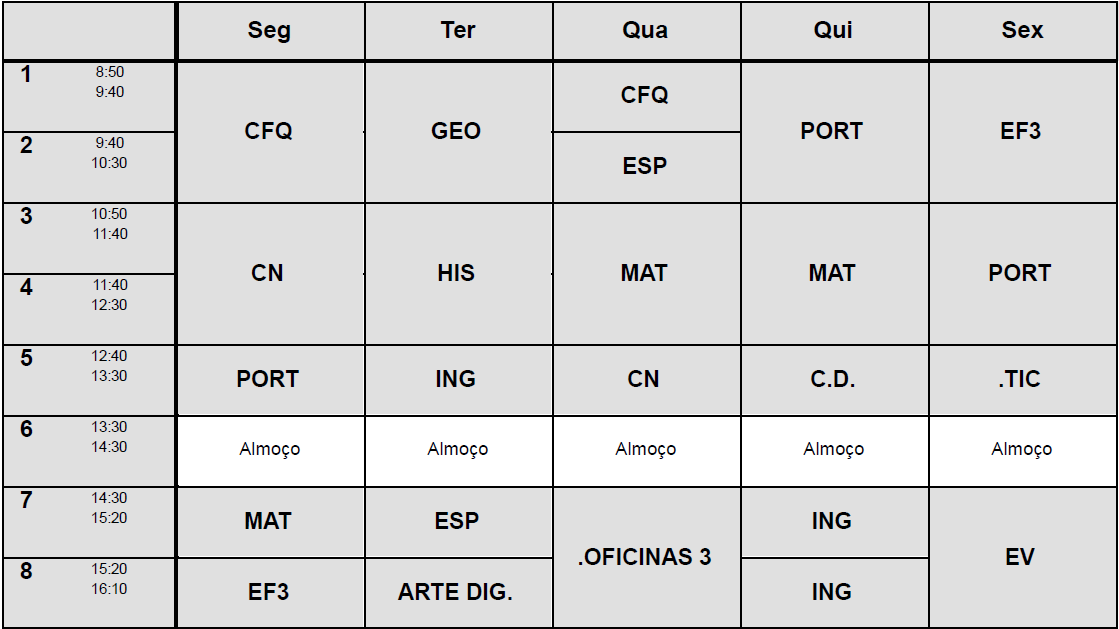Screen dimensions: 1119x629
Task: Click the EV class on Friday
Action: 1021,557
